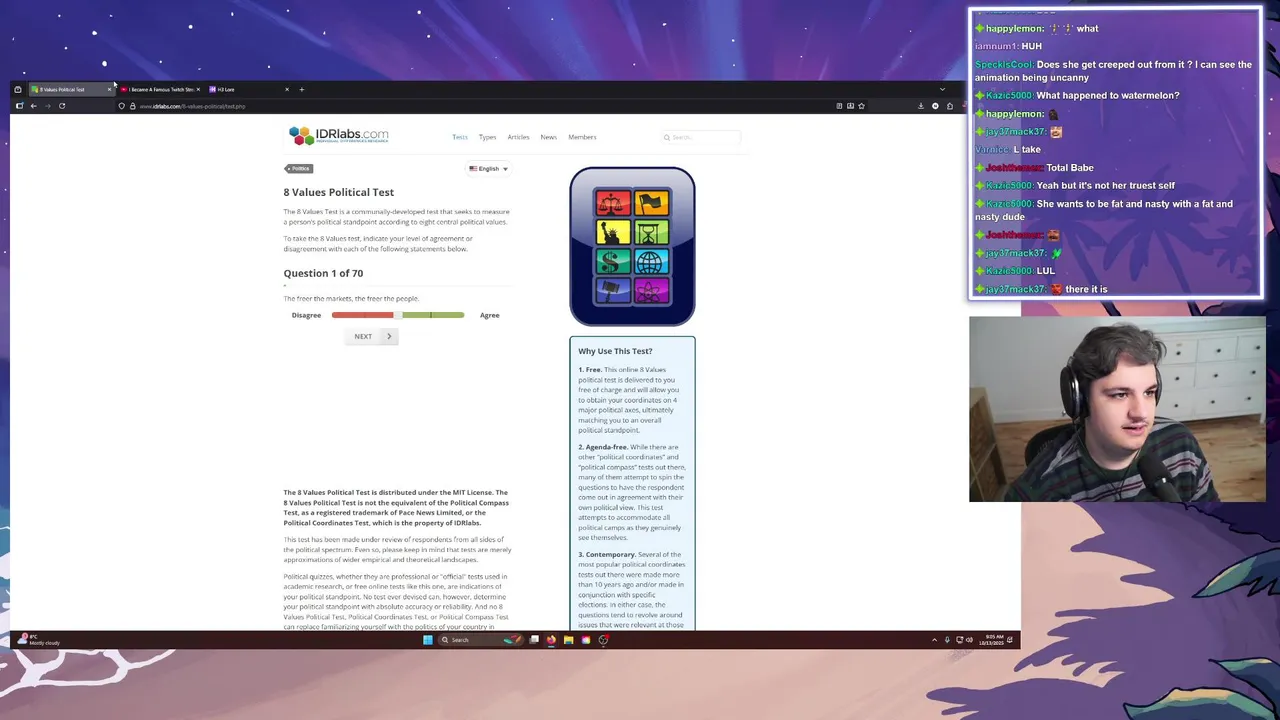Click the red Disagree end of slider
The height and width of the screenshot is (720, 1280).
[336, 315]
